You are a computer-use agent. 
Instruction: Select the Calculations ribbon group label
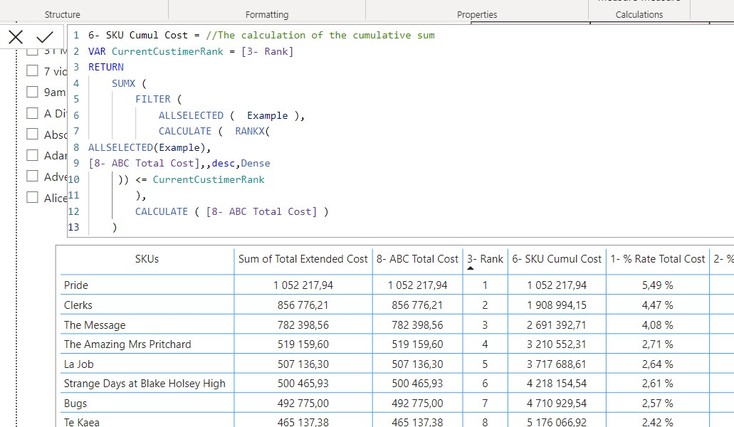pyautogui.click(x=639, y=15)
